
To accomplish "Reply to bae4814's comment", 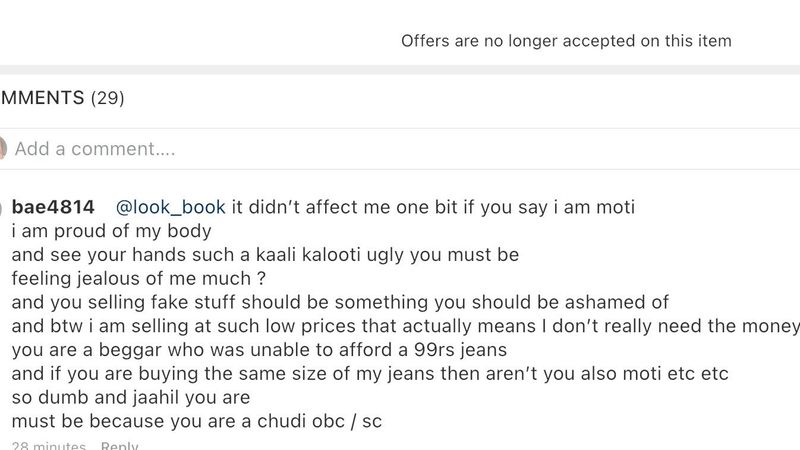I will [x=119, y=445].
